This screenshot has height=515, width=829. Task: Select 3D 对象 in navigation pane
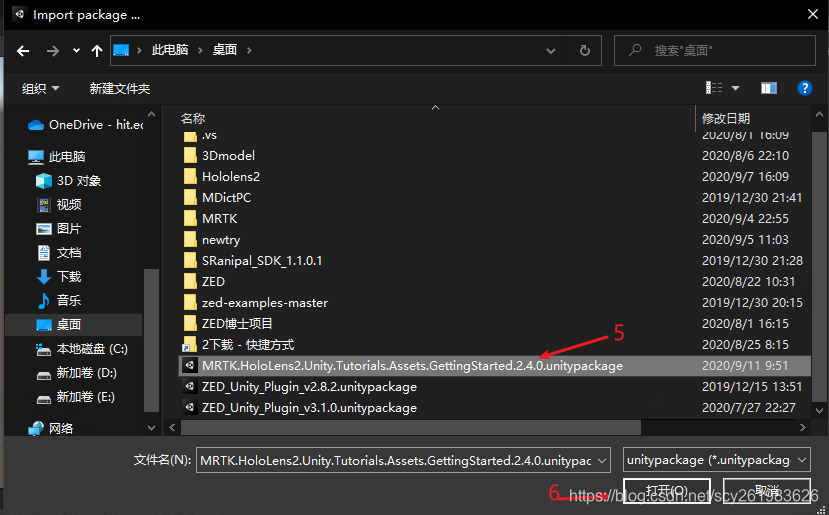(x=68, y=181)
